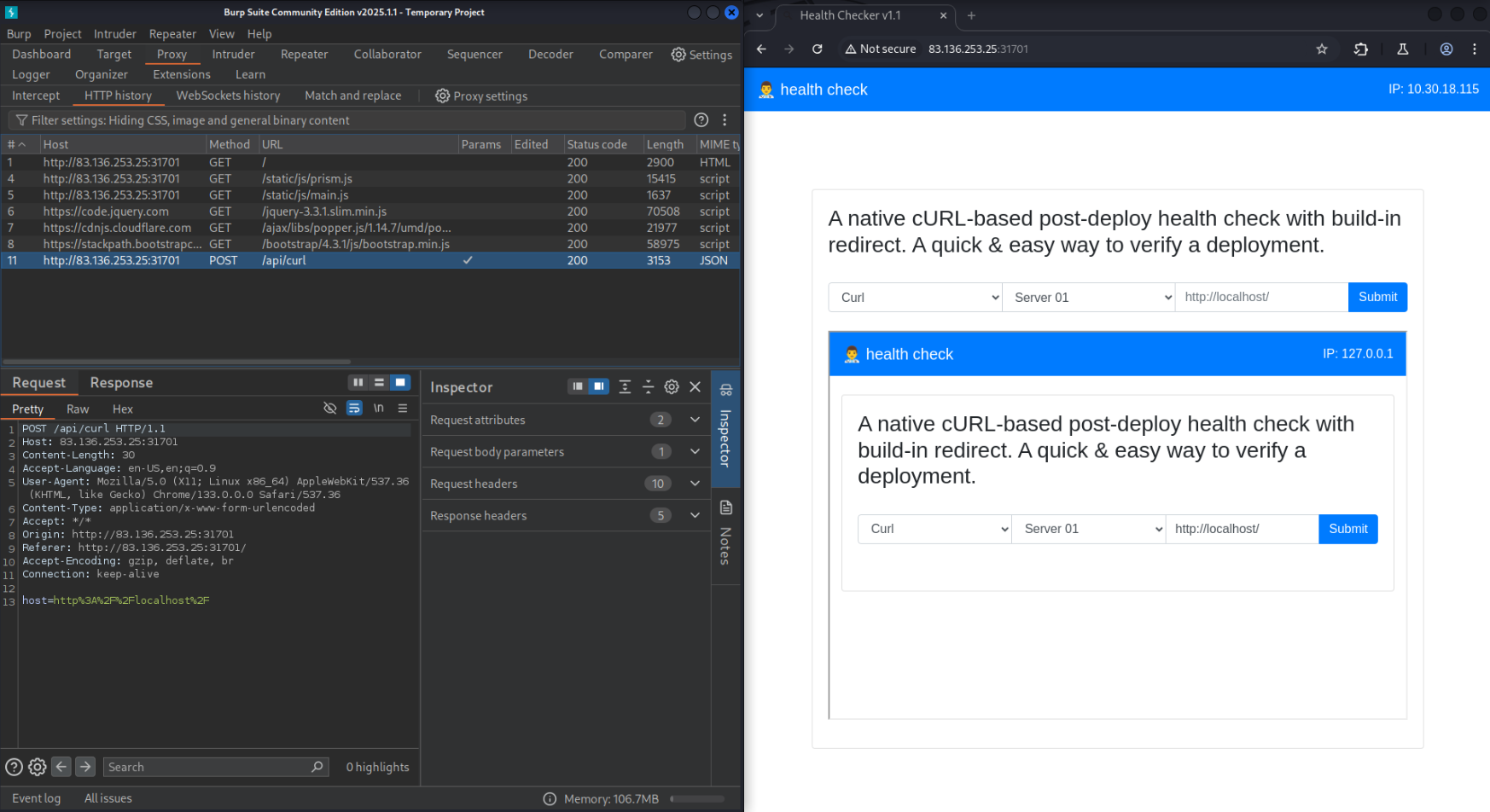
Task: Open message editor search settings gear
Action: (x=38, y=767)
